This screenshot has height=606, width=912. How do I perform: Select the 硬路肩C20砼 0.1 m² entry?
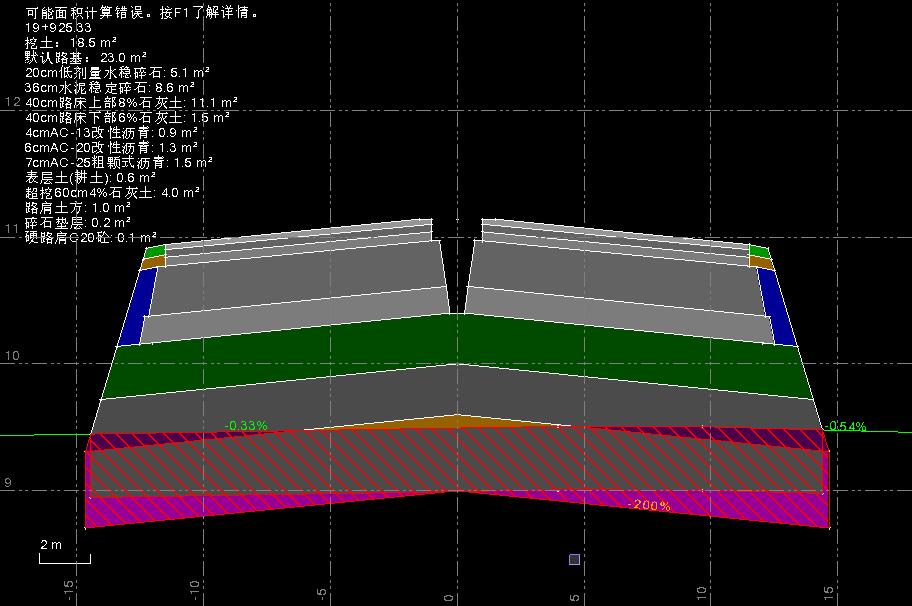pos(91,238)
